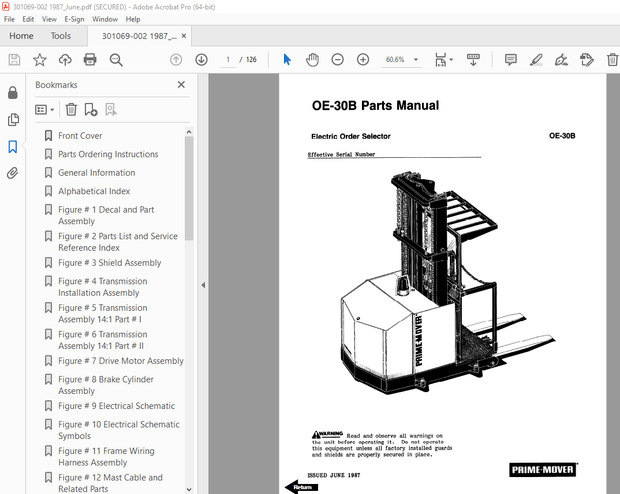Open Figure # 1 Decal bookmark

106,215
